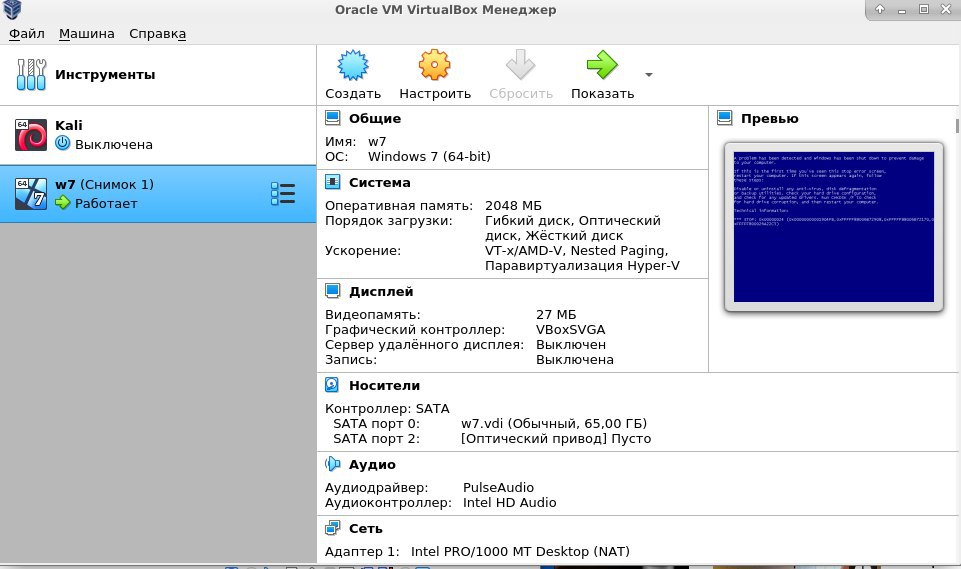Image resolution: width=961 pixels, height=569 pixels.
Task: Click the greyed-out Сбросить arrow icon
Action: point(520,65)
